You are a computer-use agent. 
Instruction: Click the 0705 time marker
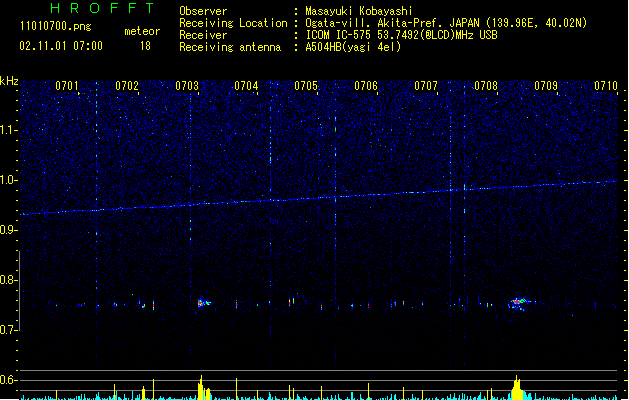pos(306,86)
